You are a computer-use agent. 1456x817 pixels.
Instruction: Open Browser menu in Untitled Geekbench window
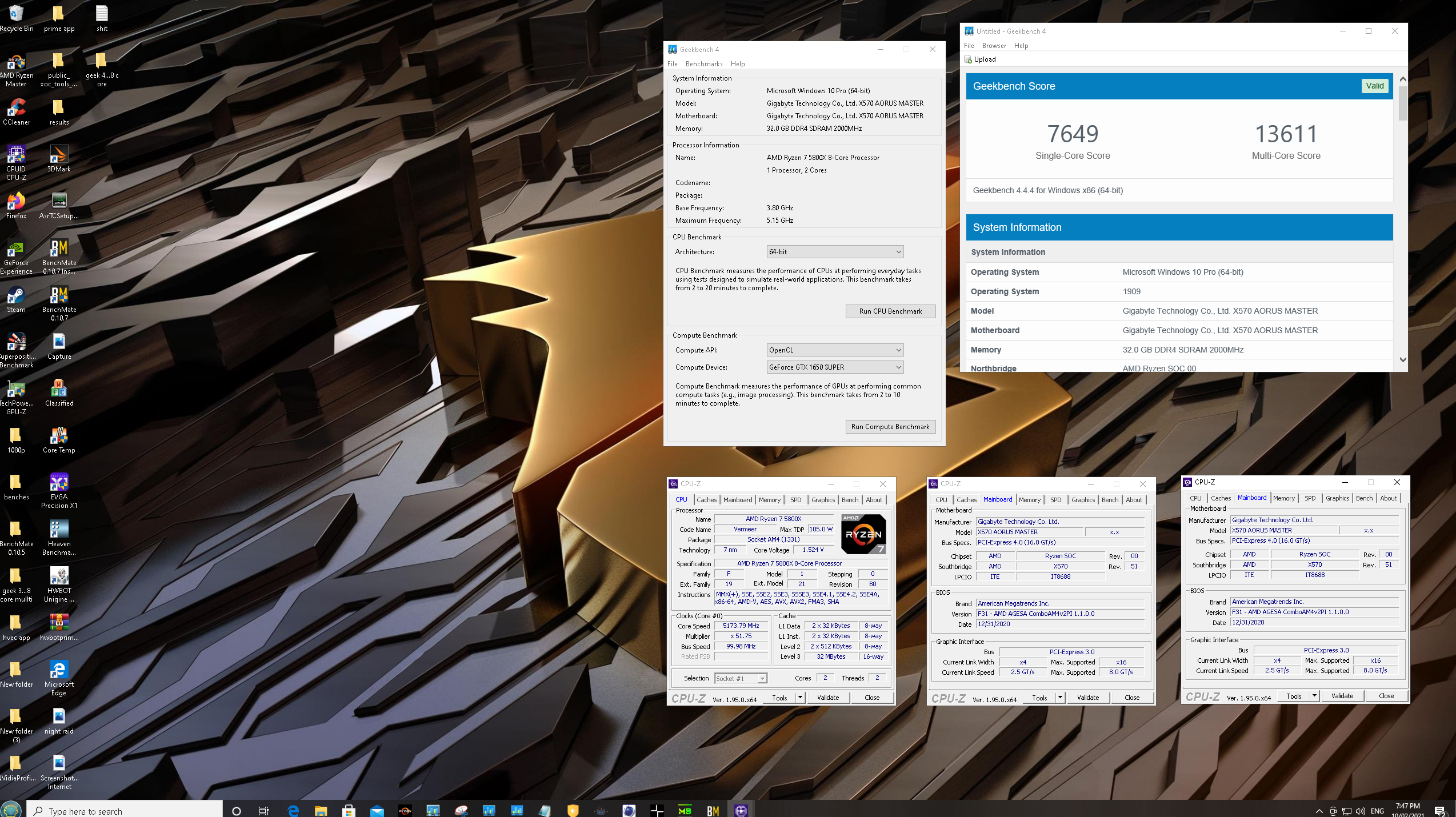[x=994, y=46]
